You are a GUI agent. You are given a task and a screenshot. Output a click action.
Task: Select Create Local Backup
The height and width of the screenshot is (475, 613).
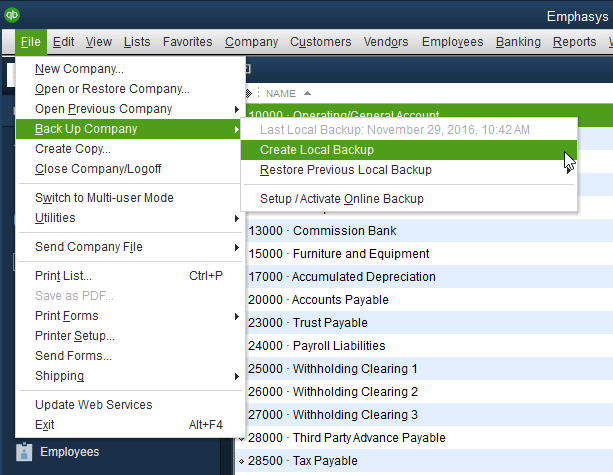click(x=409, y=150)
